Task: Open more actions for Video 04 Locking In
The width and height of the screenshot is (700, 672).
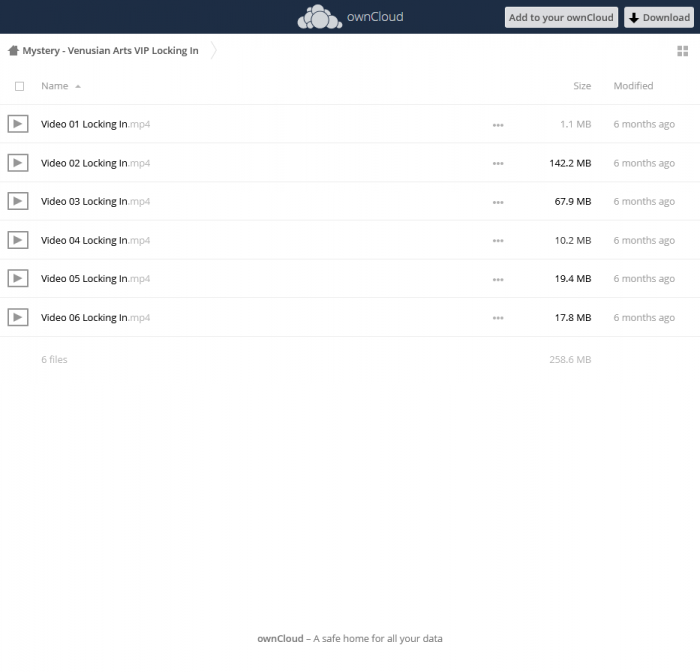Action: (x=498, y=241)
